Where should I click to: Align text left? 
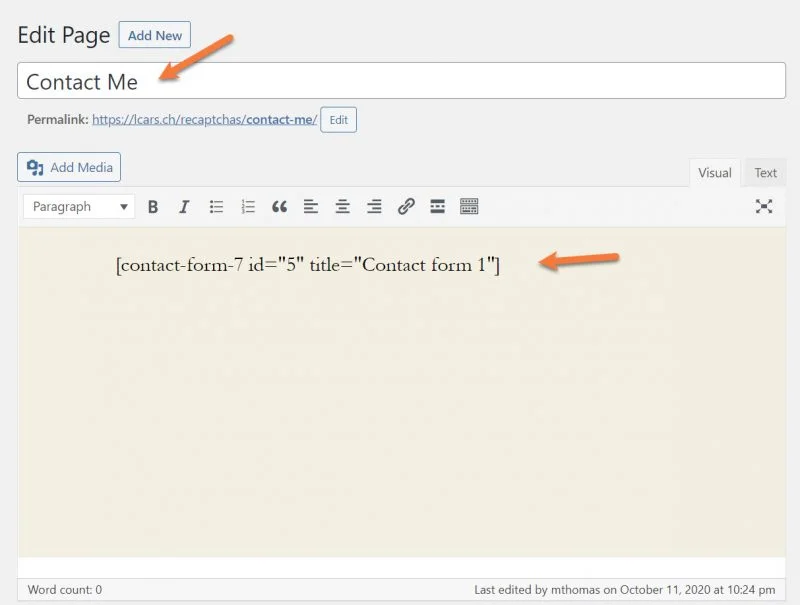pyautogui.click(x=311, y=207)
